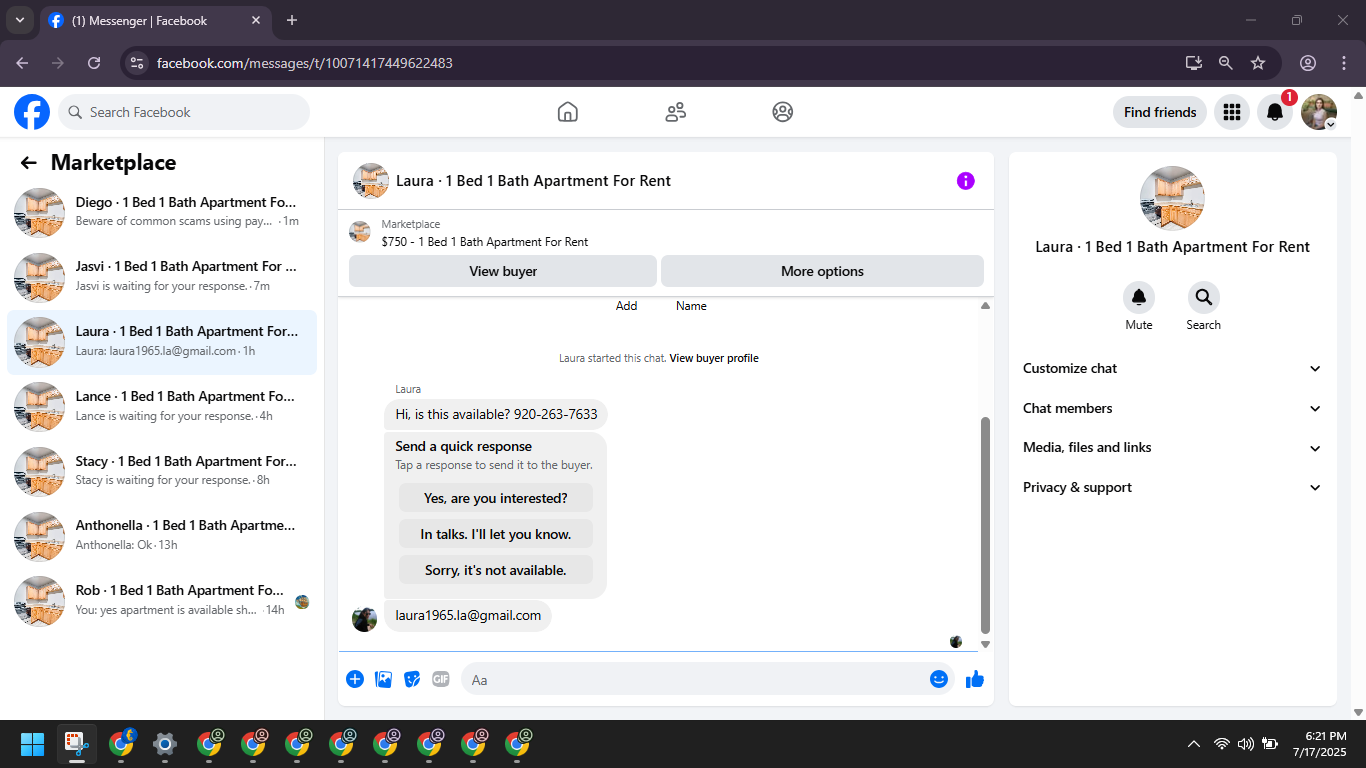Select Laura's conversation in the list
Image resolution: width=1366 pixels, height=768 pixels.
(162, 342)
